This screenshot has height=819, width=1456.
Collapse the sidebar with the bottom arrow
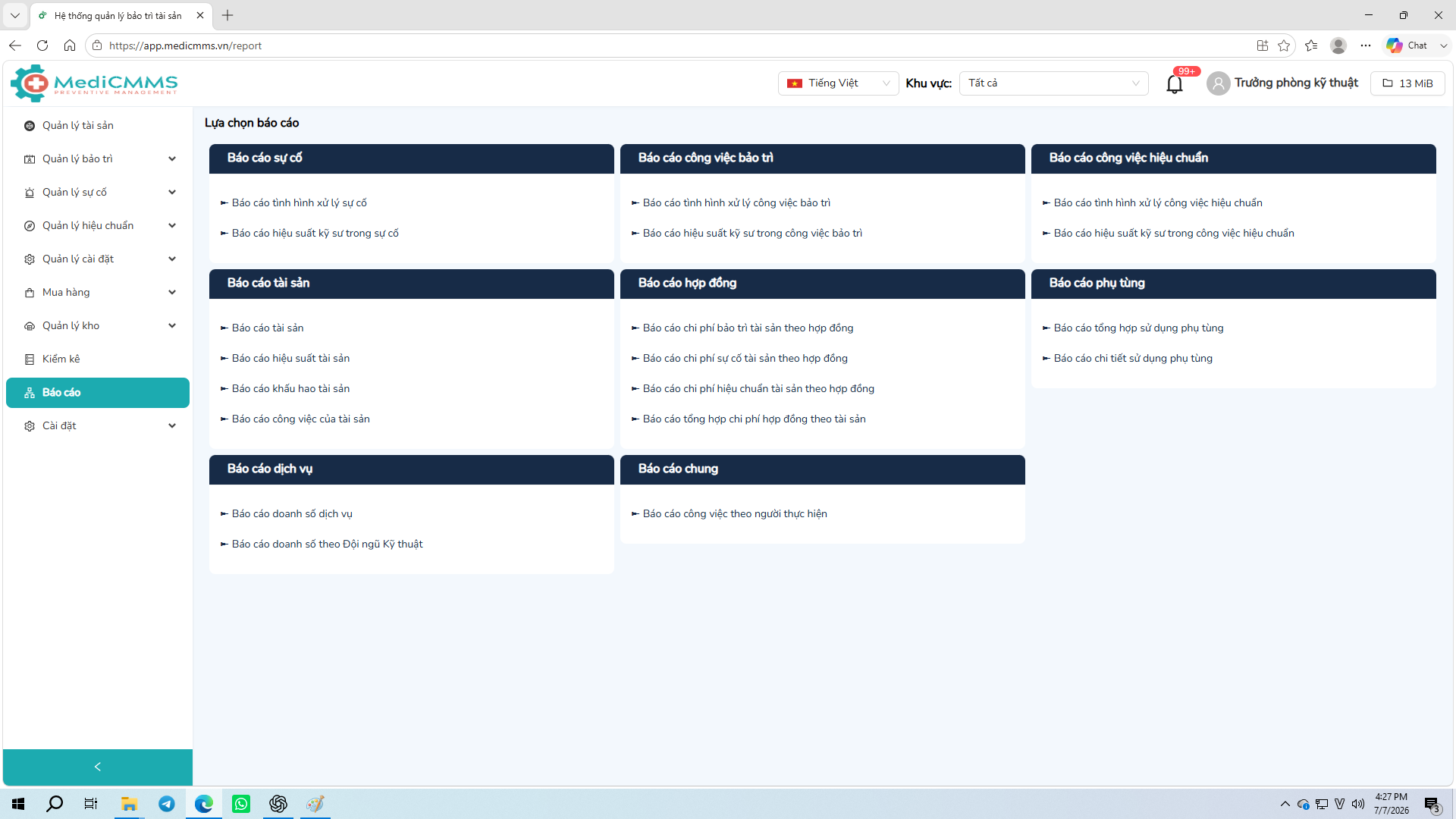(98, 767)
